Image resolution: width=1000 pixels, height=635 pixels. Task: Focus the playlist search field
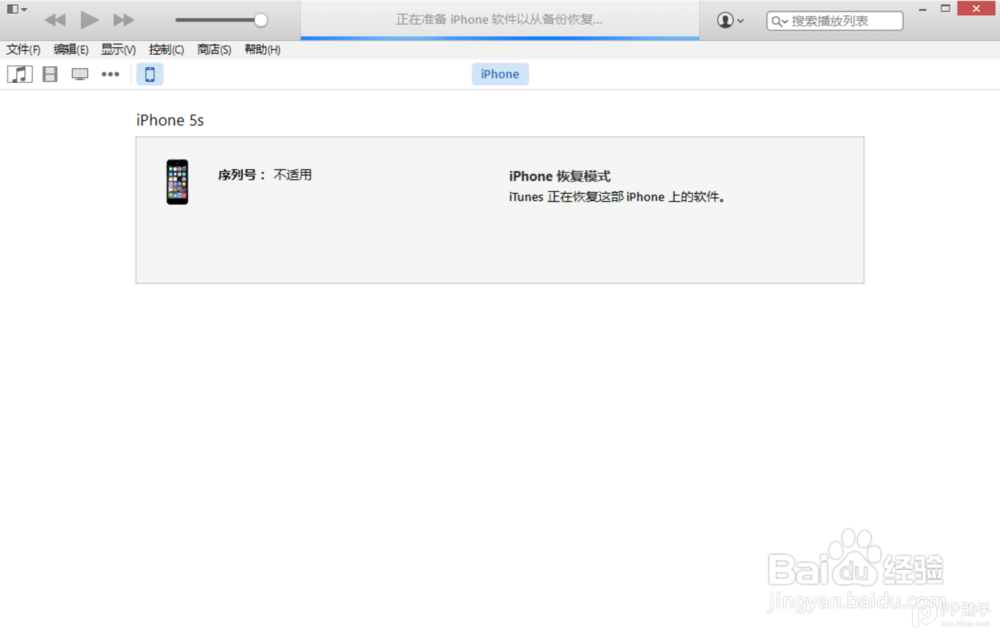834,21
